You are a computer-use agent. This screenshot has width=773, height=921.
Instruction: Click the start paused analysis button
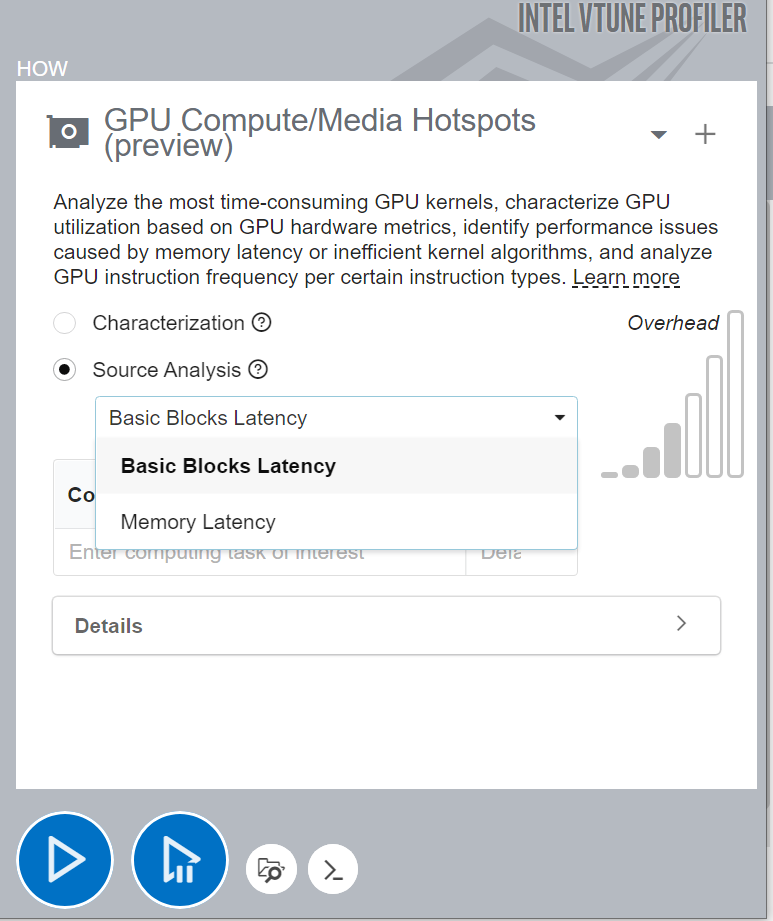pos(180,860)
